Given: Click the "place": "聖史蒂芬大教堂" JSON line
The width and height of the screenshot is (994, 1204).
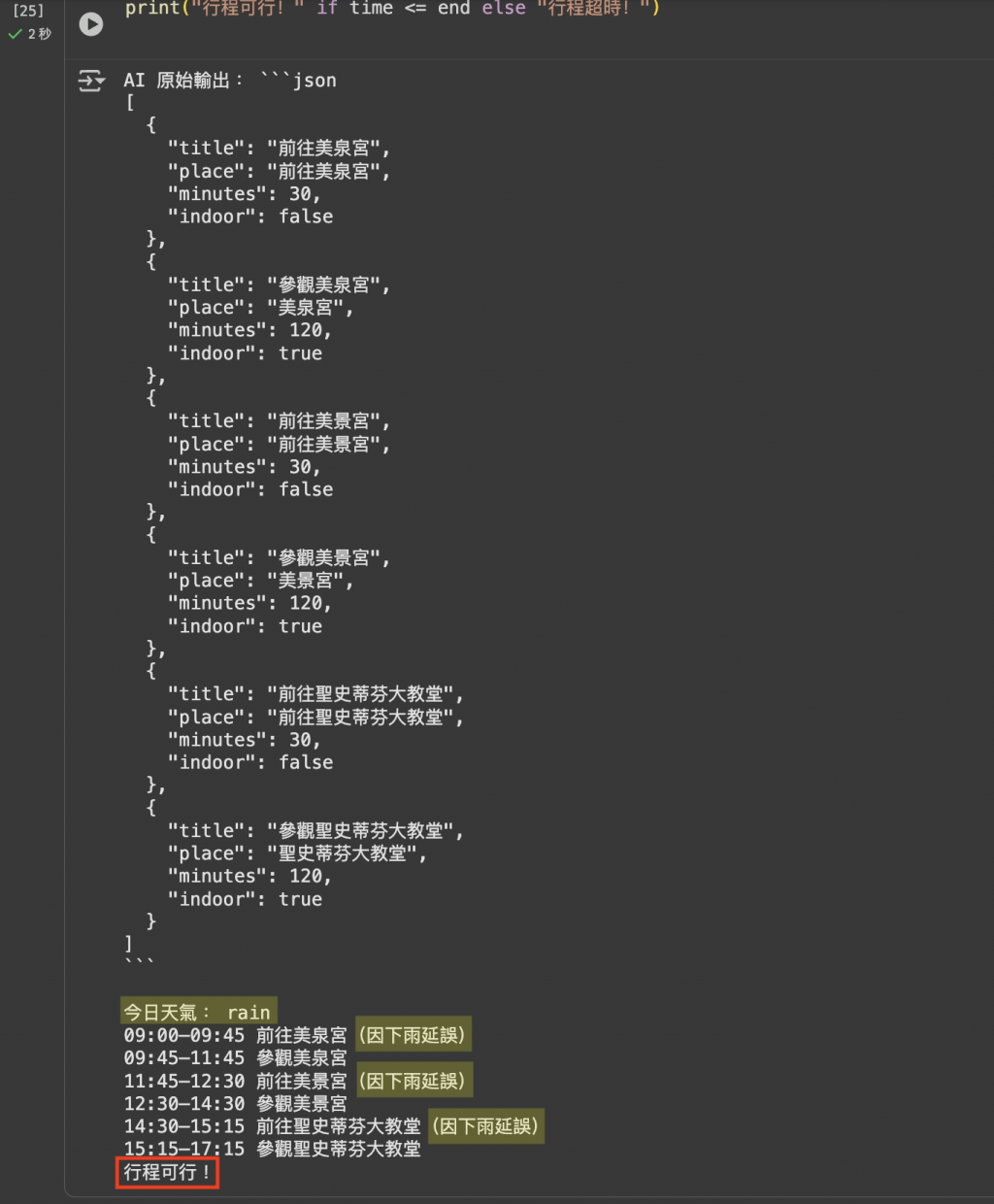Looking at the screenshot, I should [x=296, y=853].
